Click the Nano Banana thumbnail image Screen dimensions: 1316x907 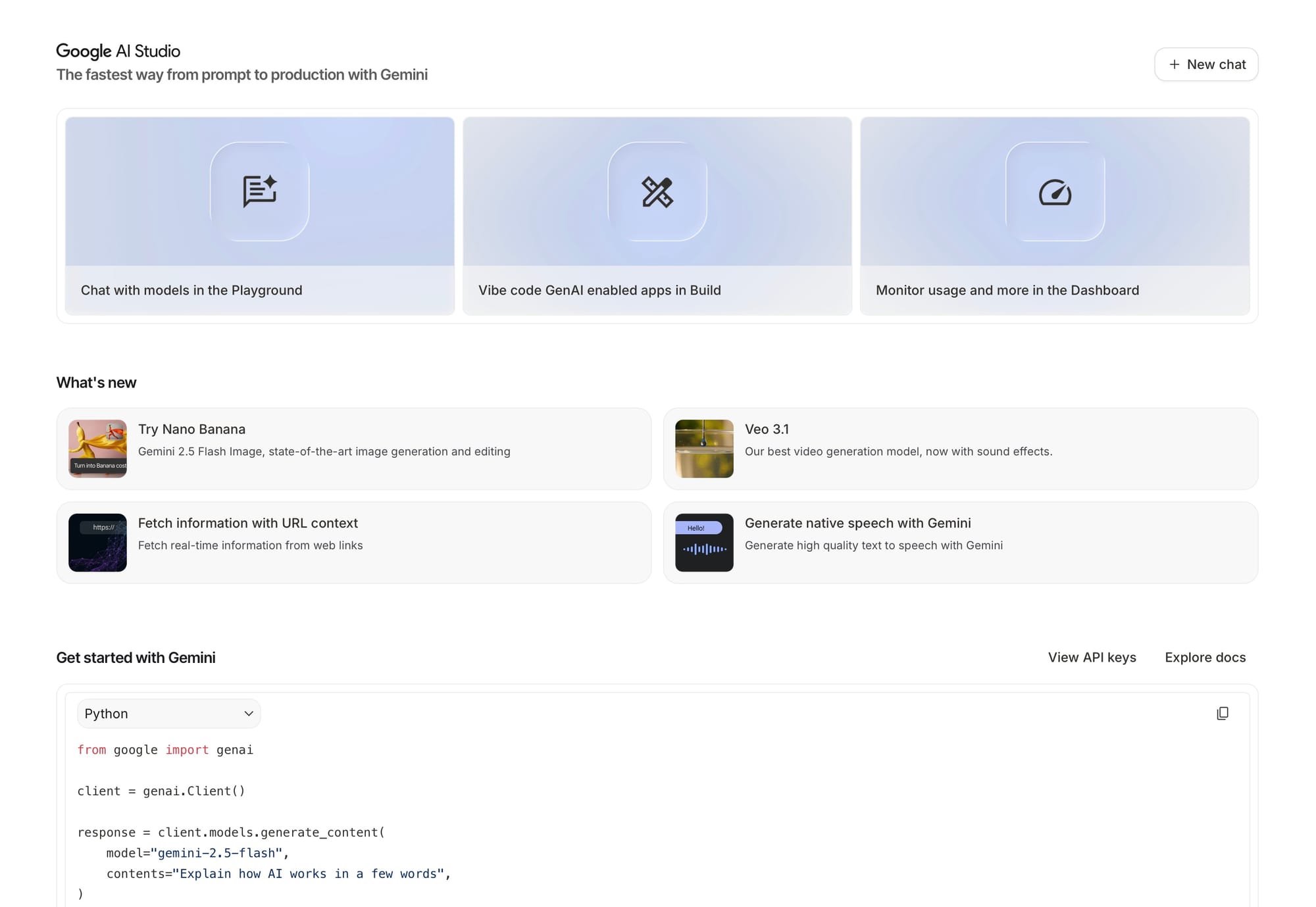pyautogui.click(x=97, y=449)
